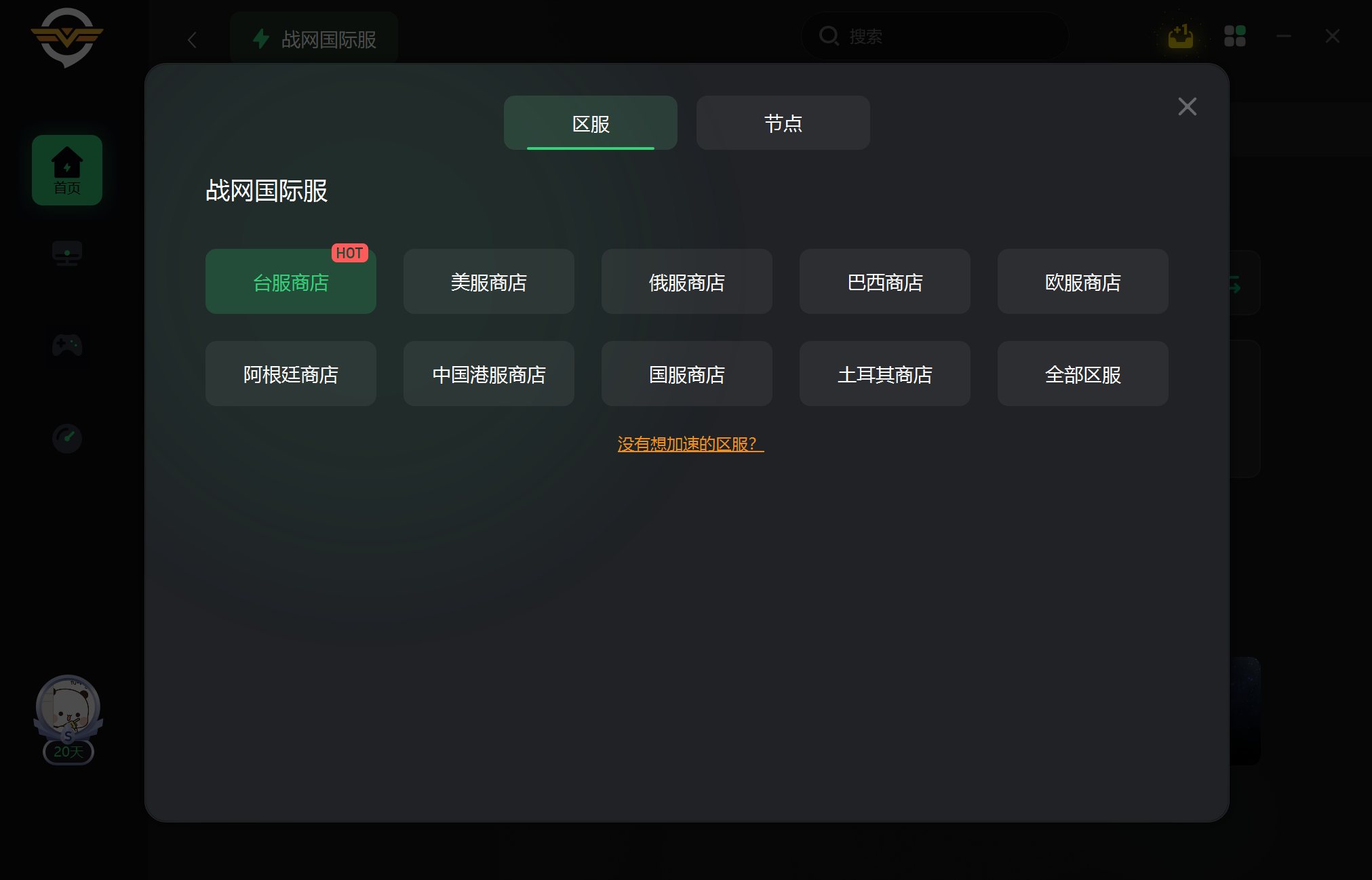
Task: Select 俄服商店 region
Action: click(687, 281)
